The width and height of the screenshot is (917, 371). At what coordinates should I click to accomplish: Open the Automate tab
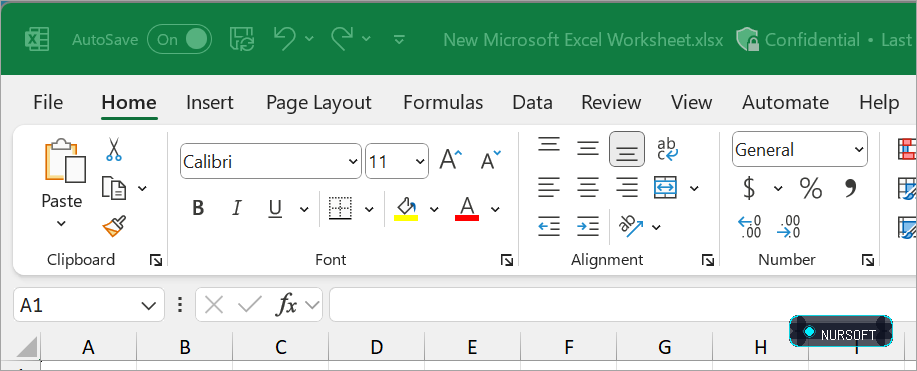[785, 102]
